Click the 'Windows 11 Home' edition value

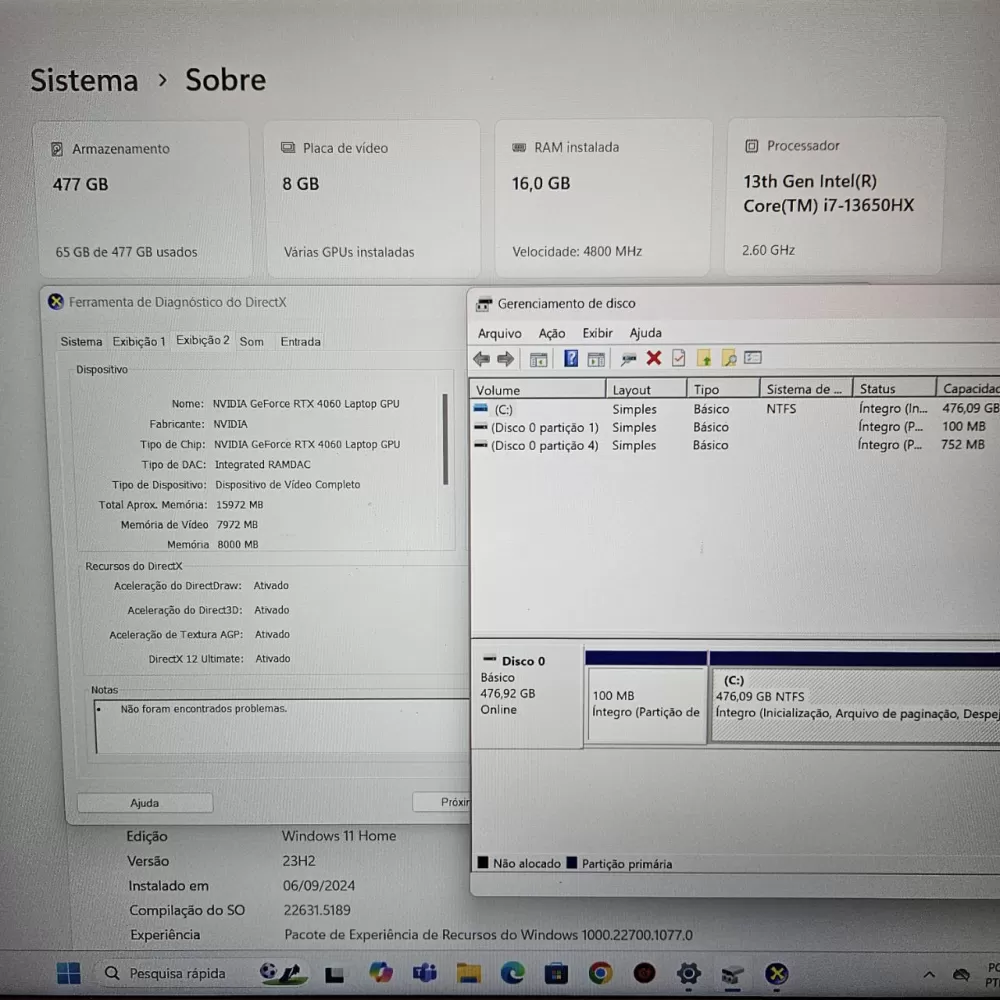point(339,835)
